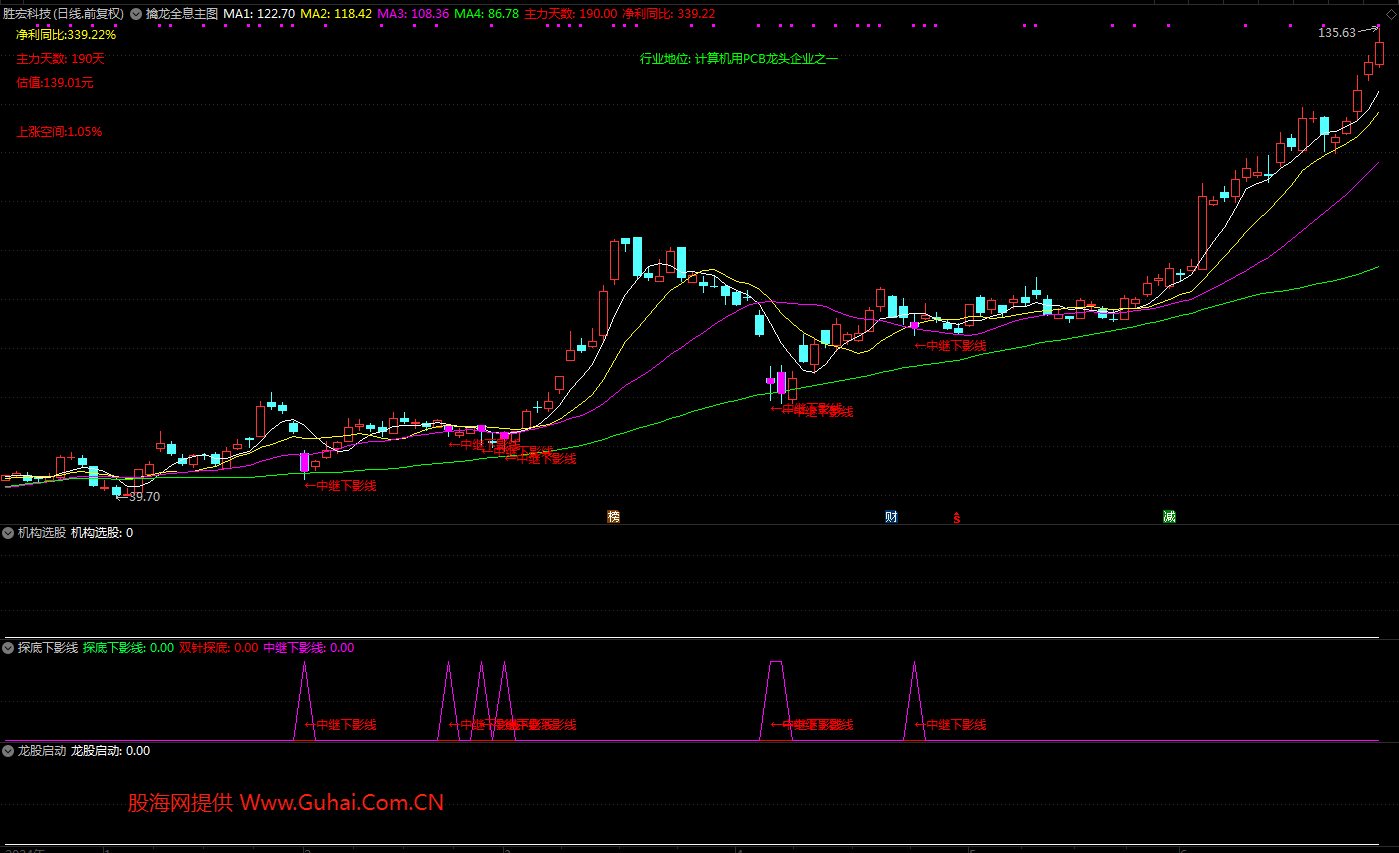Click the 机构选股: 0 value label
The width and height of the screenshot is (1399, 853).
102,533
